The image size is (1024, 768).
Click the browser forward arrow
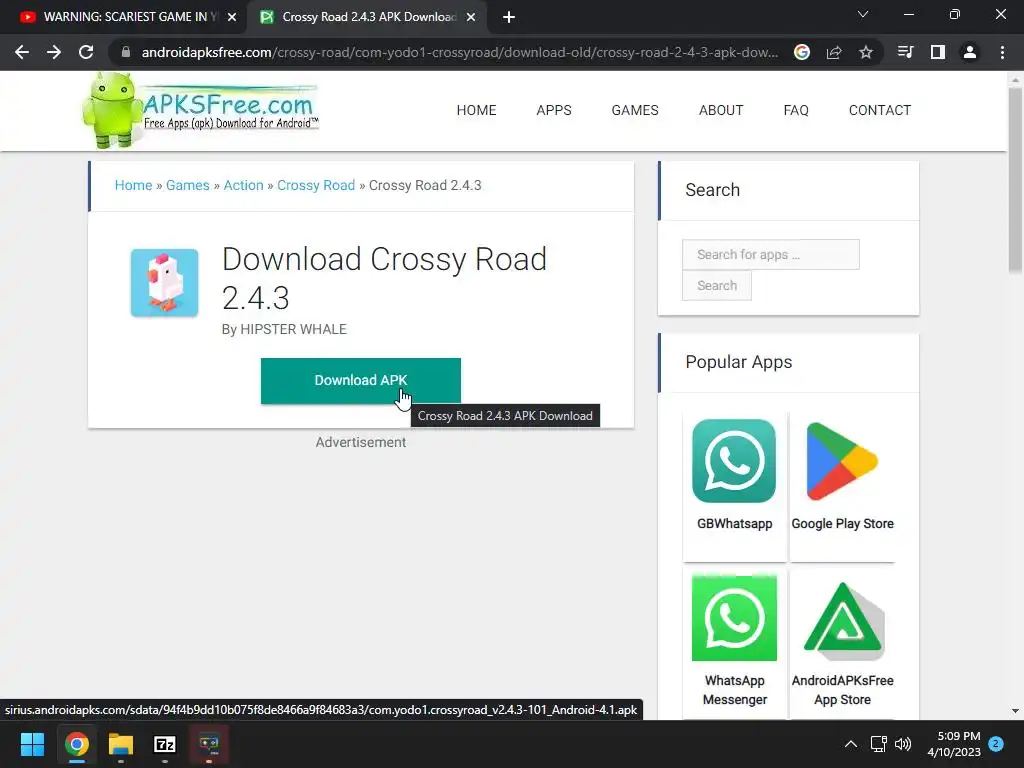pos(54,52)
